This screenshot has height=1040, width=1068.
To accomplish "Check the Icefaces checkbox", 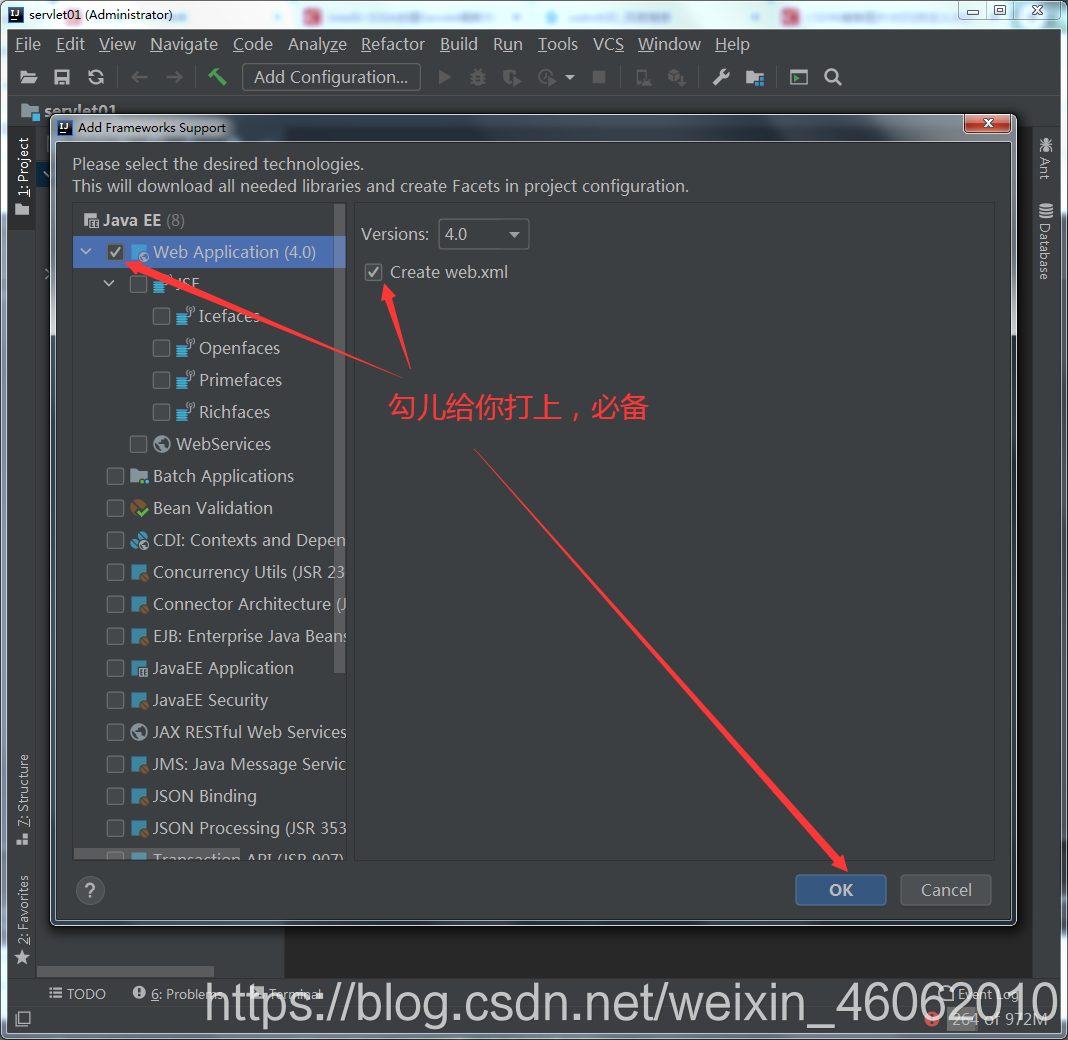I will pyautogui.click(x=161, y=316).
